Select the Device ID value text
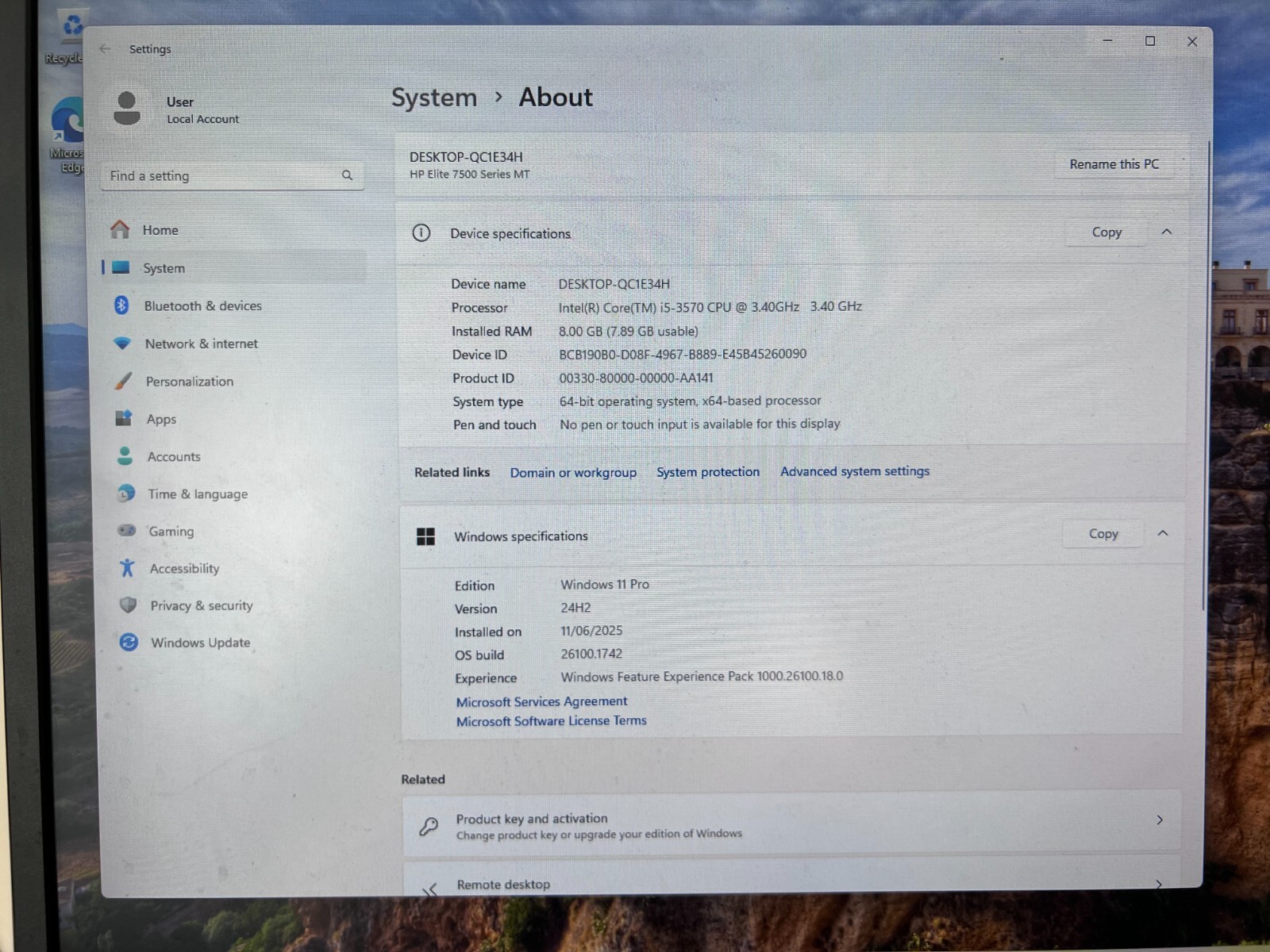The width and height of the screenshot is (1270, 952). [683, 355]
